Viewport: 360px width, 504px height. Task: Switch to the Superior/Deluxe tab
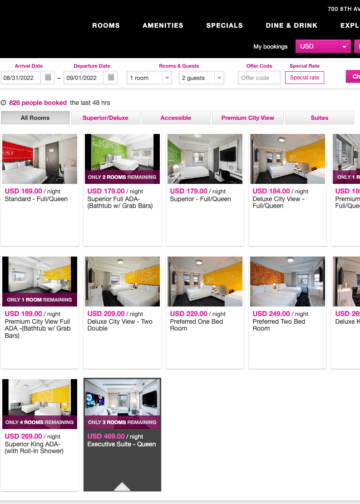point(105,118)
